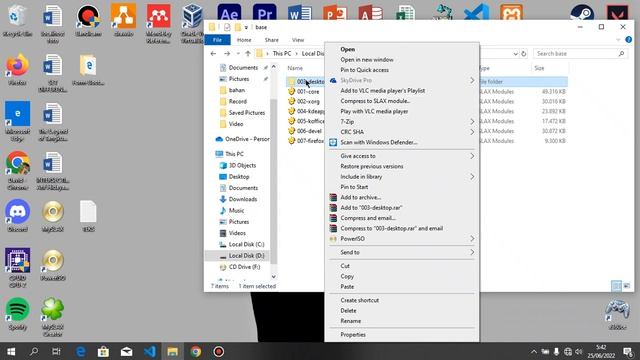
Task: Open address bar history dropdown
Action: pos(515,53)
